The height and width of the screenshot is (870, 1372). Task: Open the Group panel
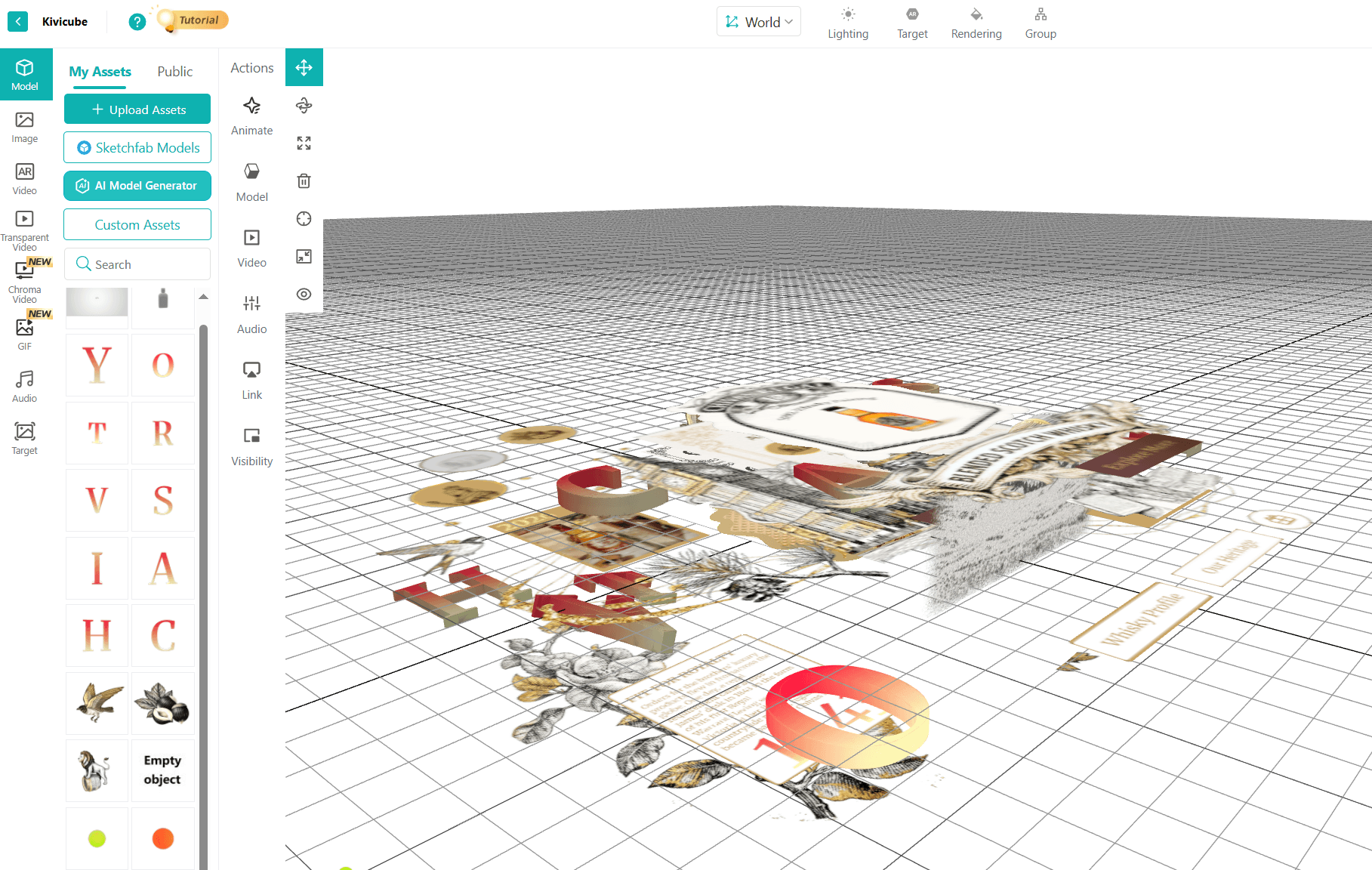(x=1041, y=23)
